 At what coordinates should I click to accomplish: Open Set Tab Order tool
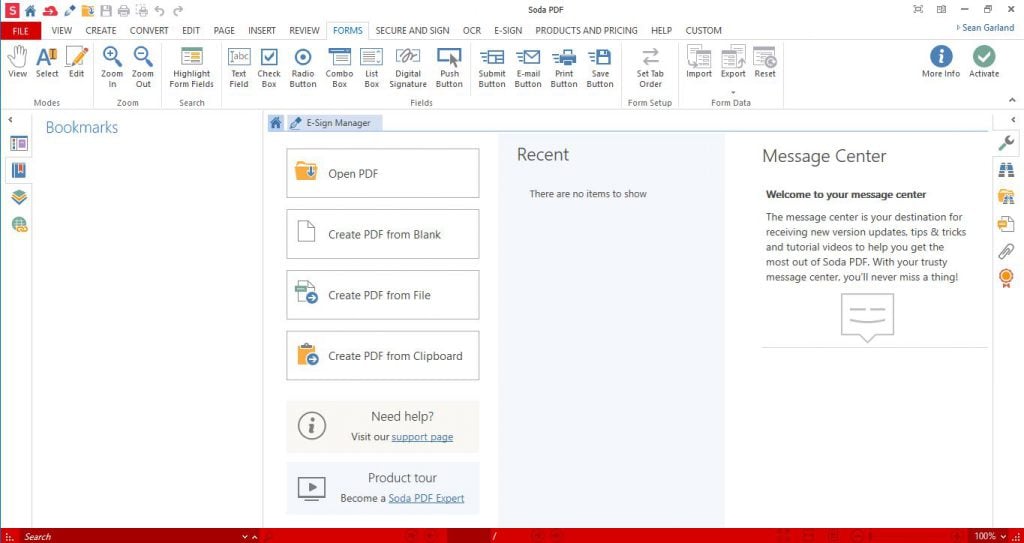pos(650,67)
